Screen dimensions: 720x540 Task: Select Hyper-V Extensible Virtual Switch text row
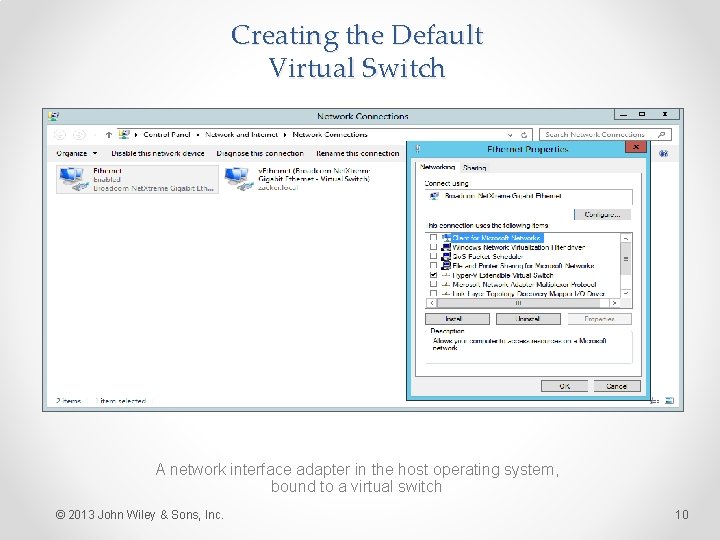pos(502,276)
